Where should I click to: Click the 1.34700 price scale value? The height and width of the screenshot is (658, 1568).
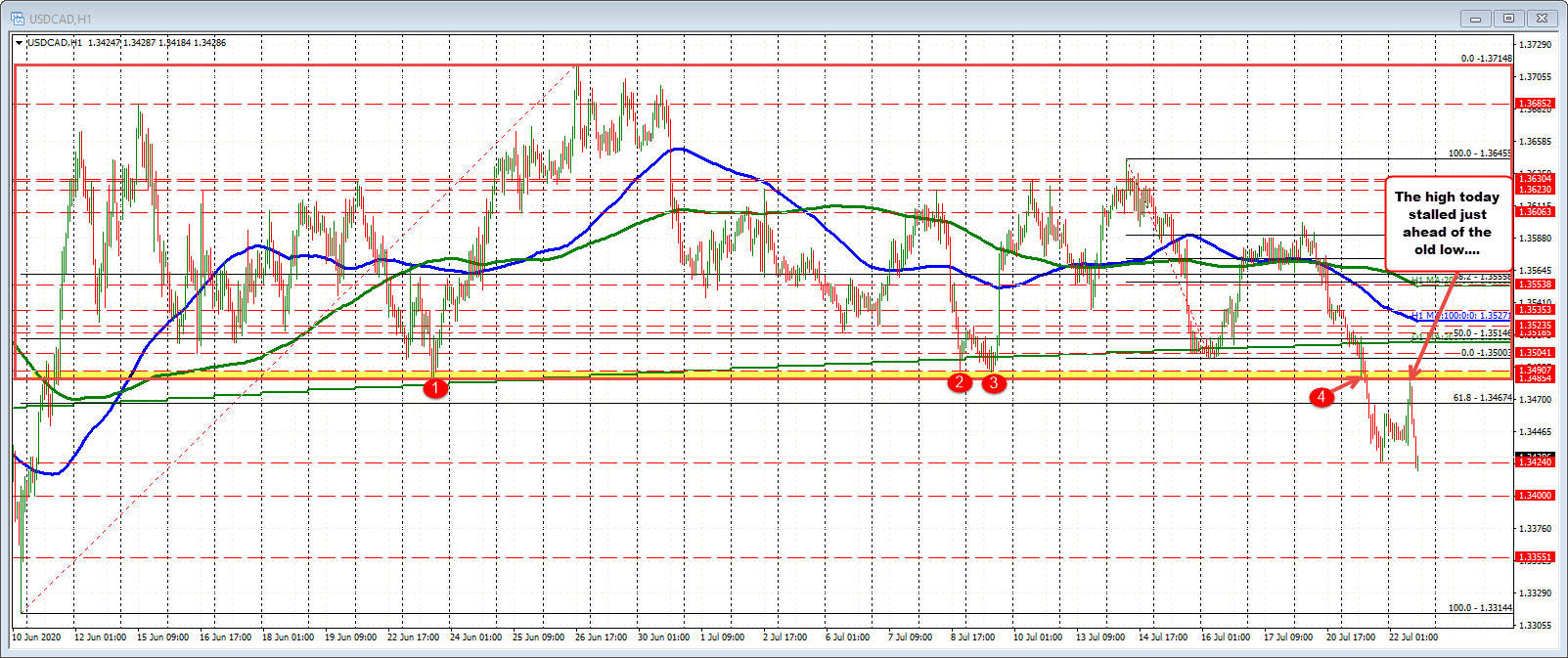pos(1537,400)
